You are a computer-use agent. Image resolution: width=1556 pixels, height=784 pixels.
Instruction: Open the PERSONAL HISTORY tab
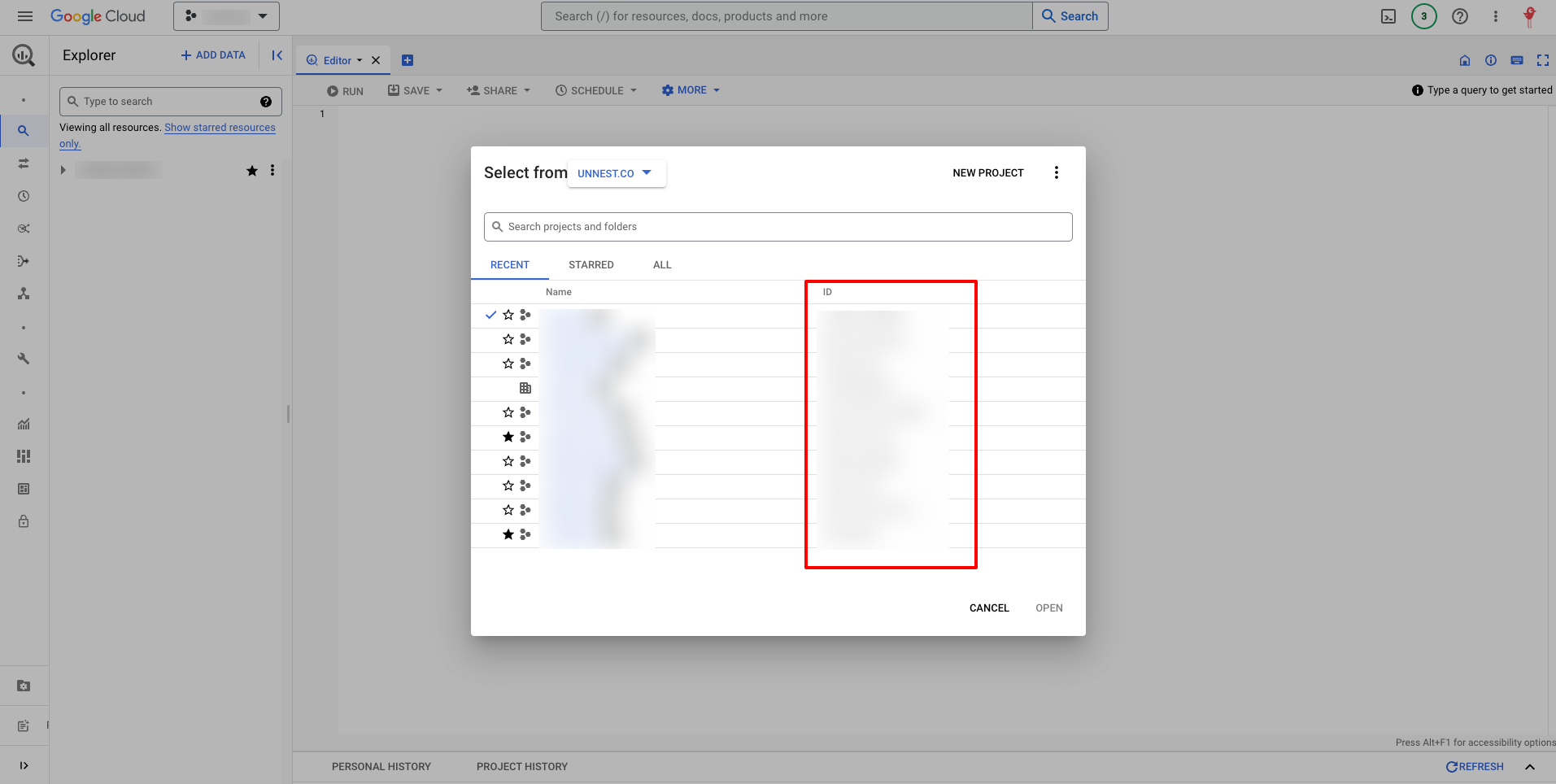(381, 767)
